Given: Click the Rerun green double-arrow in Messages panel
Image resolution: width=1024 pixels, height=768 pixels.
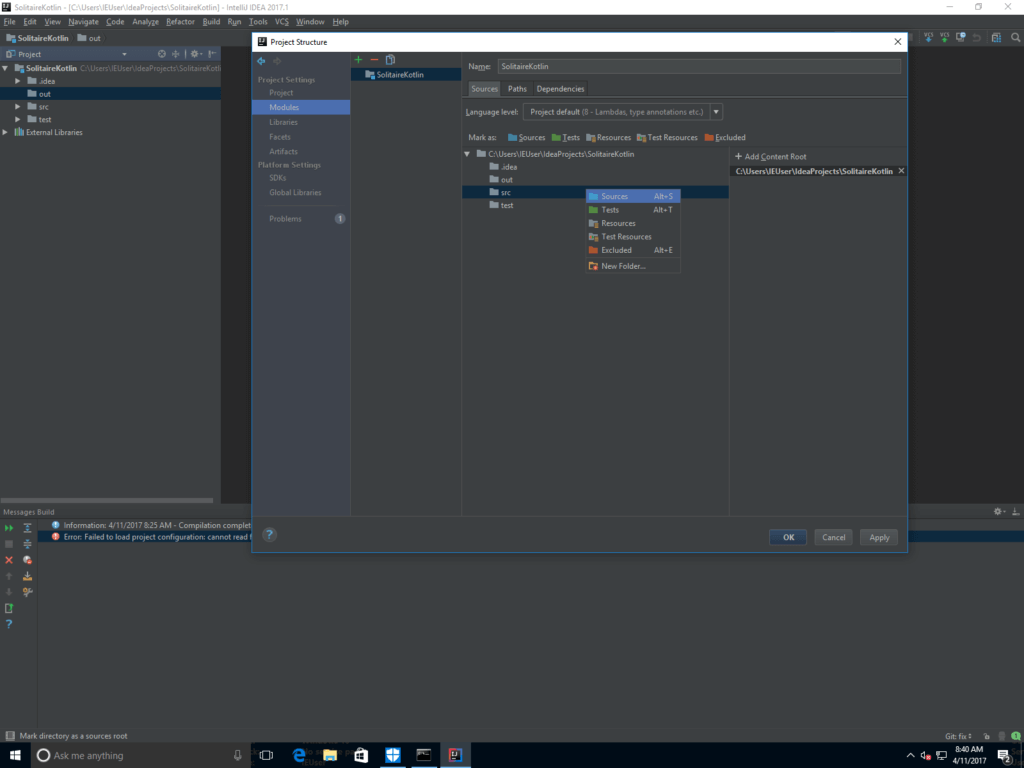Looking at the screenshot, I should 9,528.
